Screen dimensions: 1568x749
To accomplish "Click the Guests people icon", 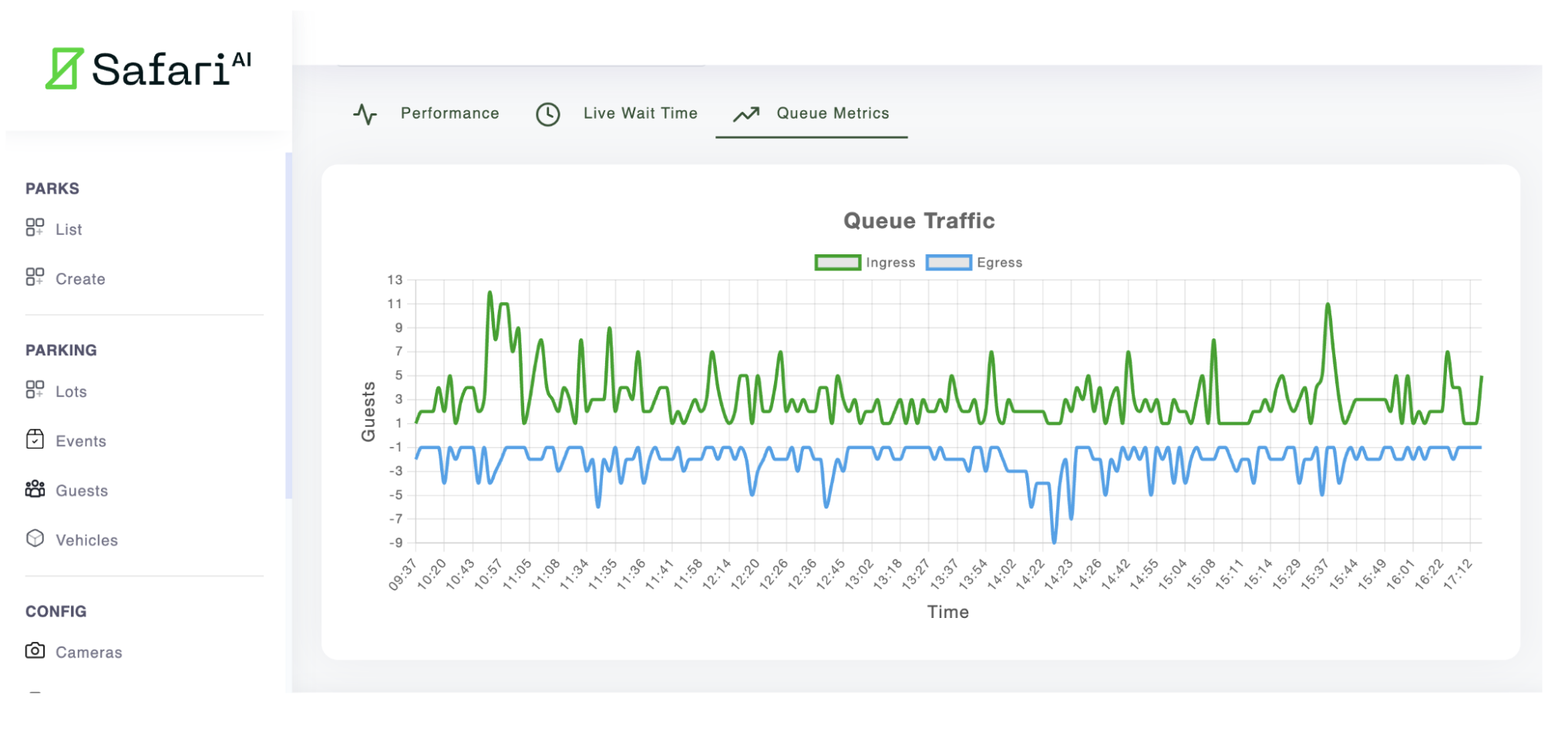I will click(35, 489).
